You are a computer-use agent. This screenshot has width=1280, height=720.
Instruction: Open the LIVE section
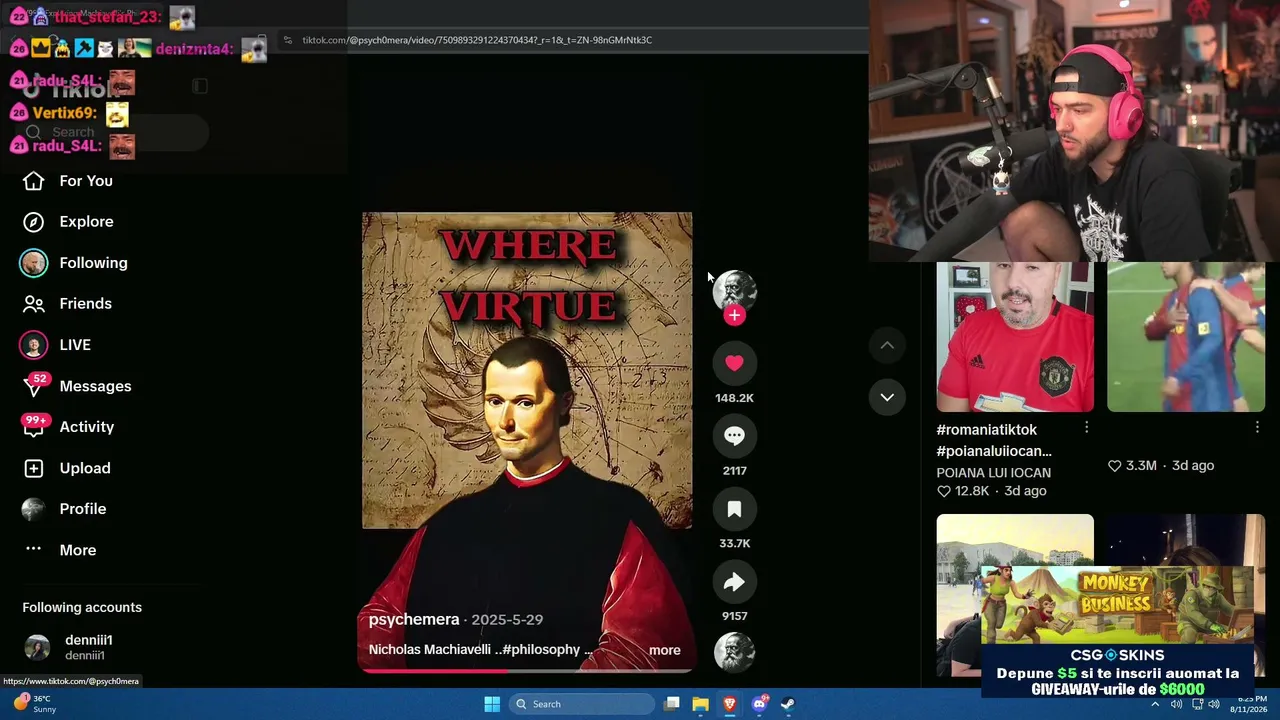56,345
